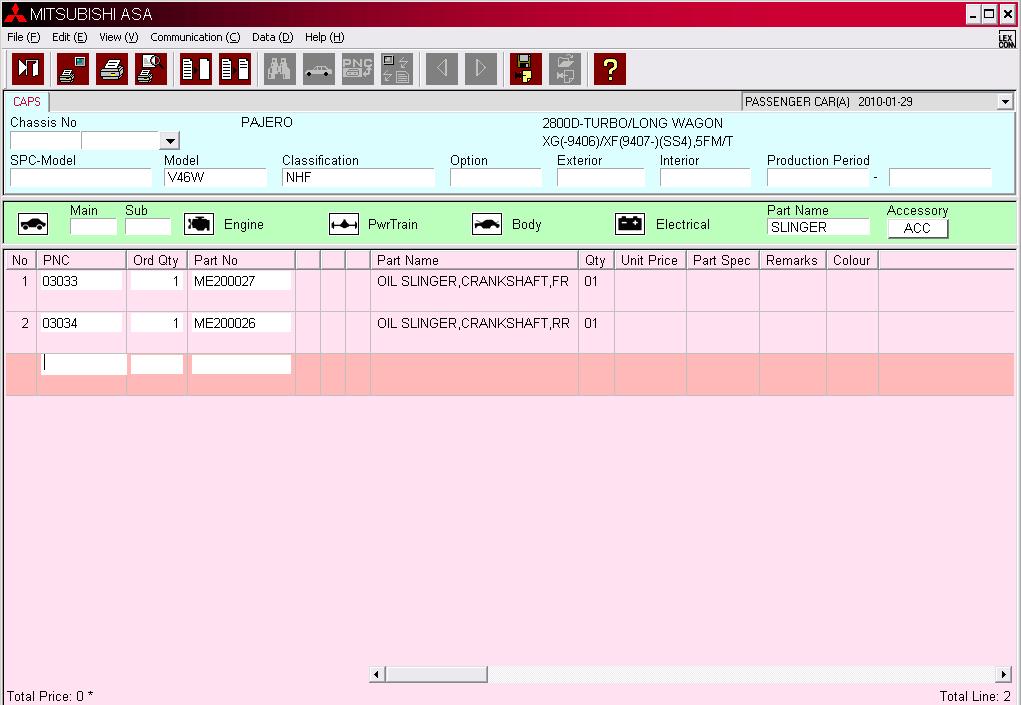Click the Classification NHF input field

click(x=358, y=178)
